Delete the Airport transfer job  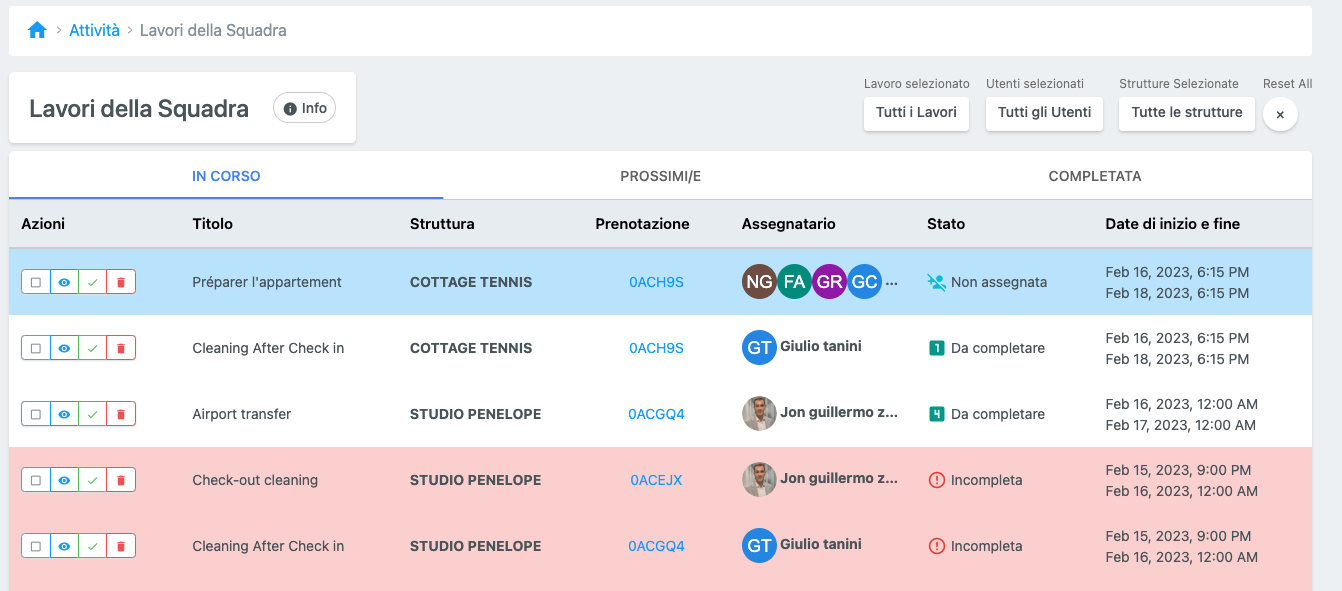(x=121, y=414)
